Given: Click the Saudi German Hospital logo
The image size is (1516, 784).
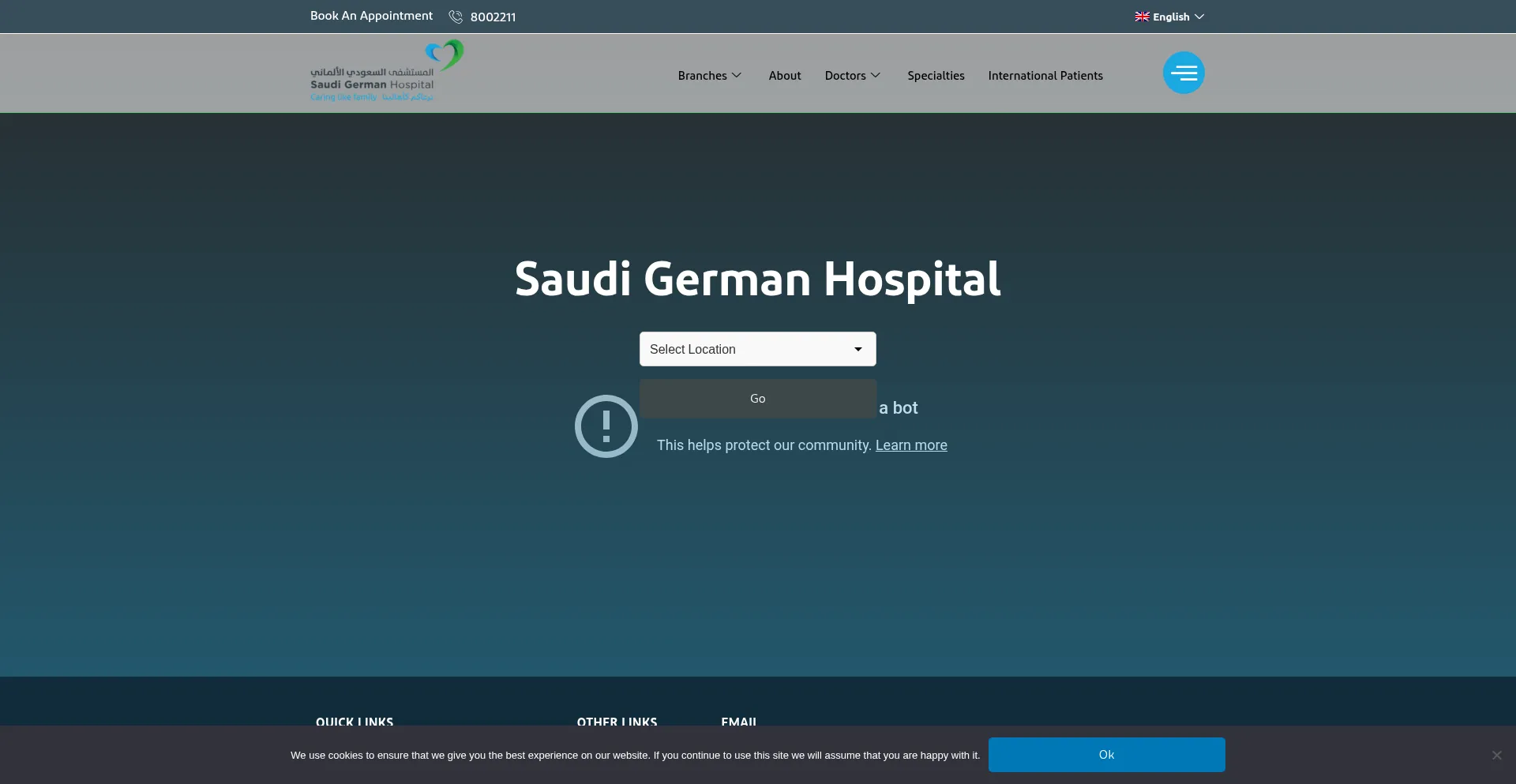Looking at the screenshot, I should (x=386, y=72).
